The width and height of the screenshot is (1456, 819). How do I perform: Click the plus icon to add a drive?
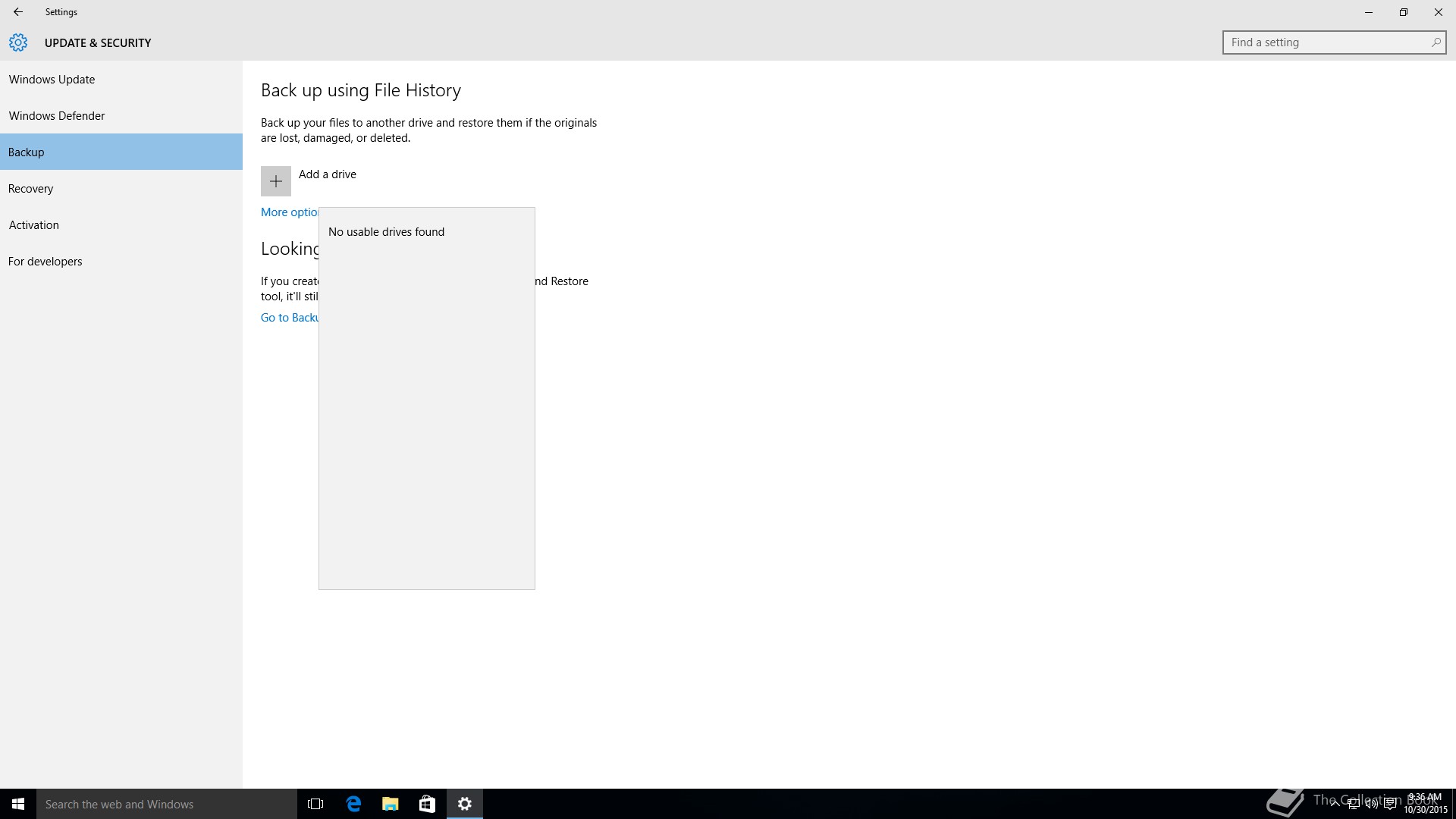(x=276, y=181)
